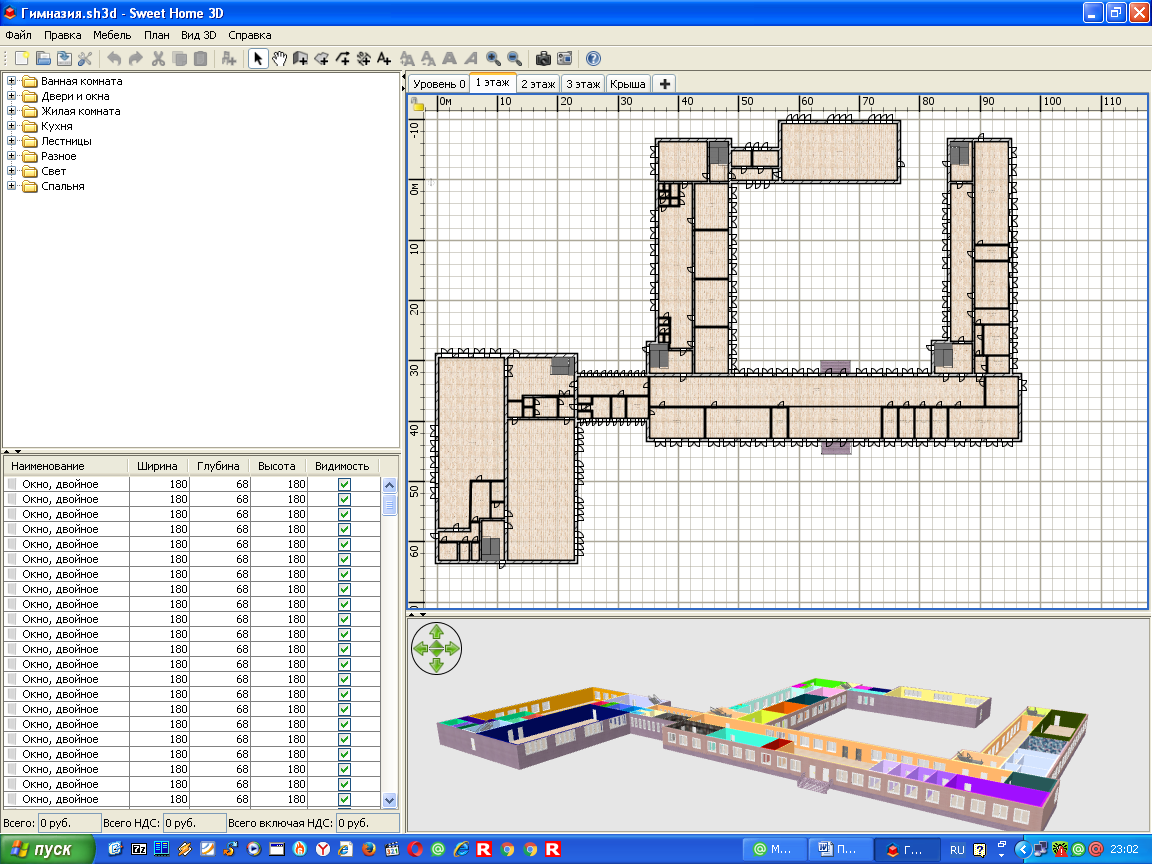Undo the last action
This screenshot has height=864, width=1152.
pos(114,59)
